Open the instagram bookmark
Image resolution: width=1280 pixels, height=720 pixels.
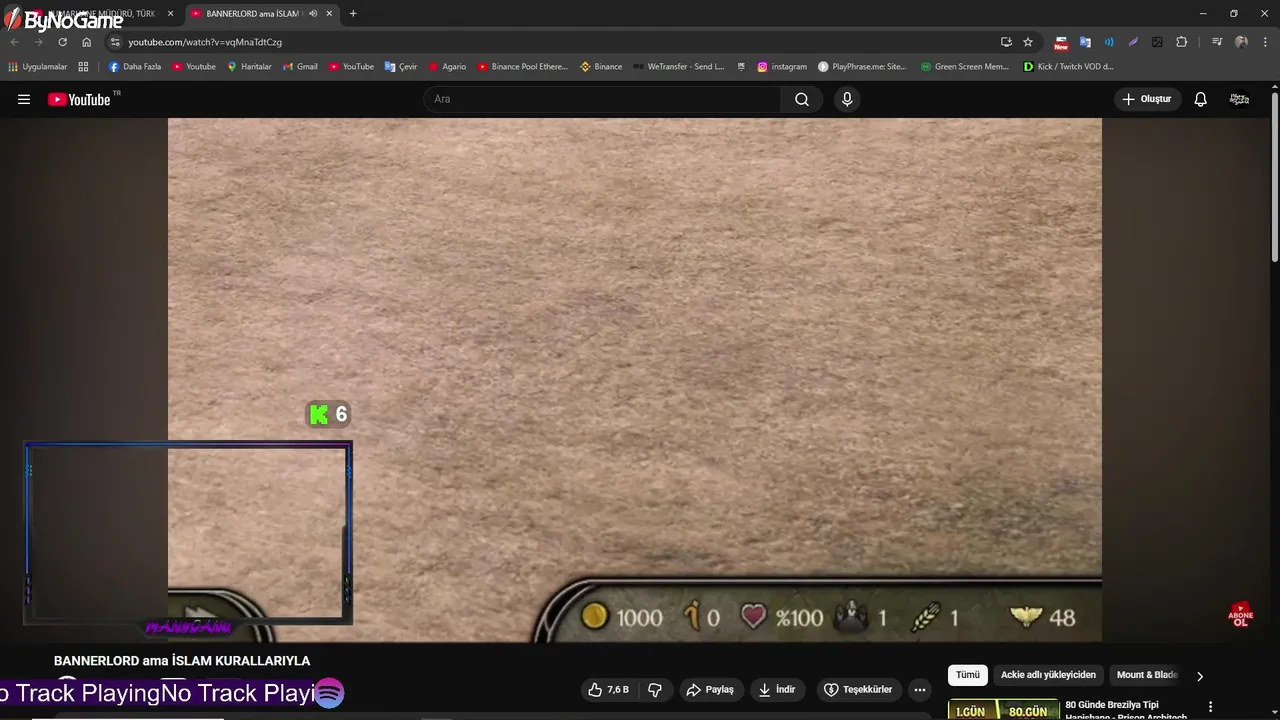click(782, 67)
